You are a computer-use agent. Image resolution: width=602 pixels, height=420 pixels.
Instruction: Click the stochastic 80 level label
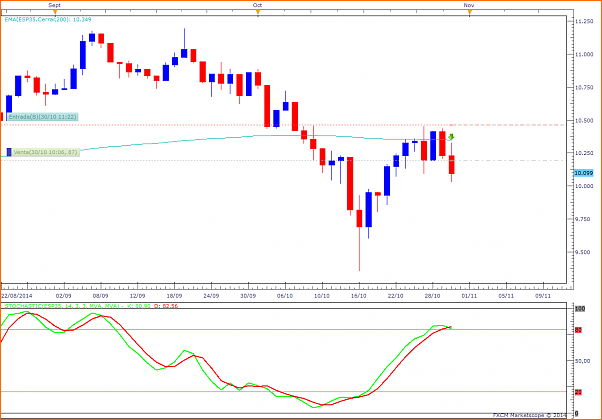click(x=578, y=330)
